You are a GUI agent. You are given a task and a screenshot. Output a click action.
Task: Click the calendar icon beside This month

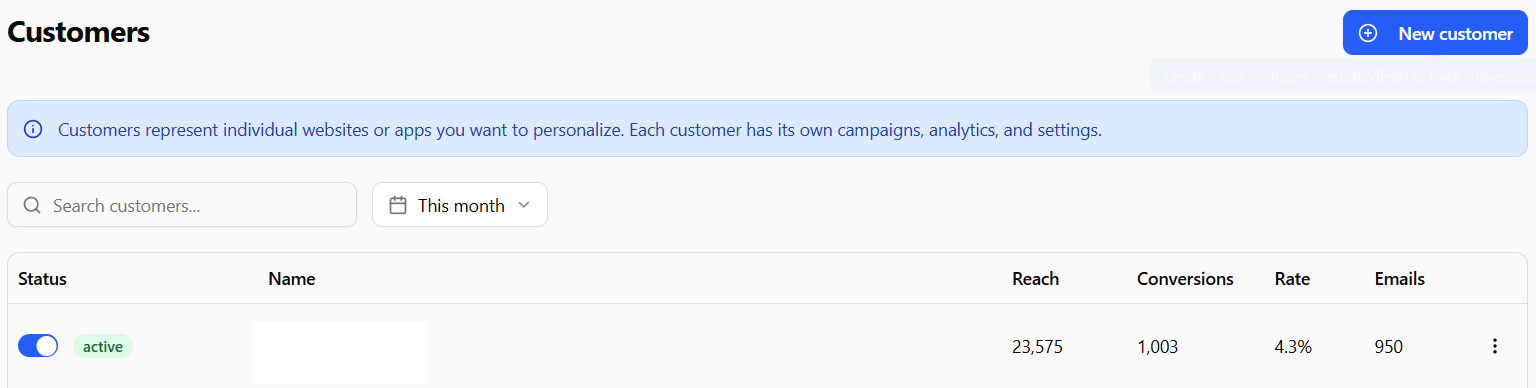[398, 205]
